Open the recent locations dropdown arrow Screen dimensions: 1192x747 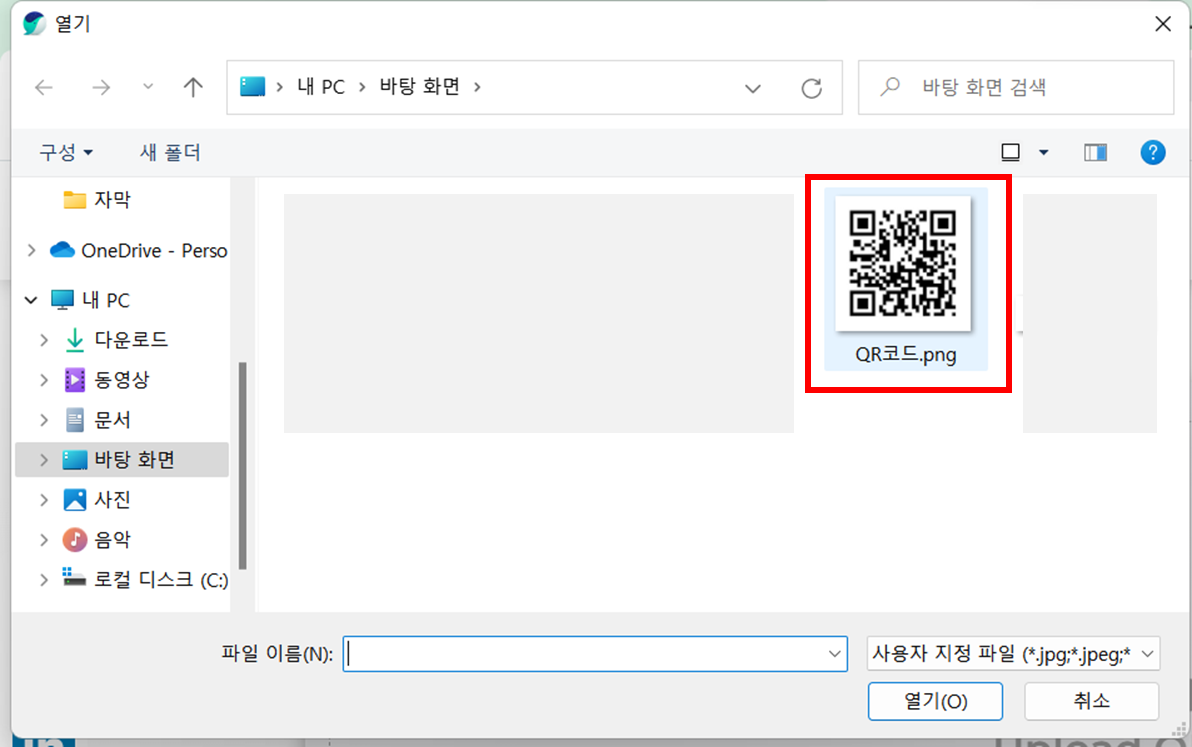(148, 87)
